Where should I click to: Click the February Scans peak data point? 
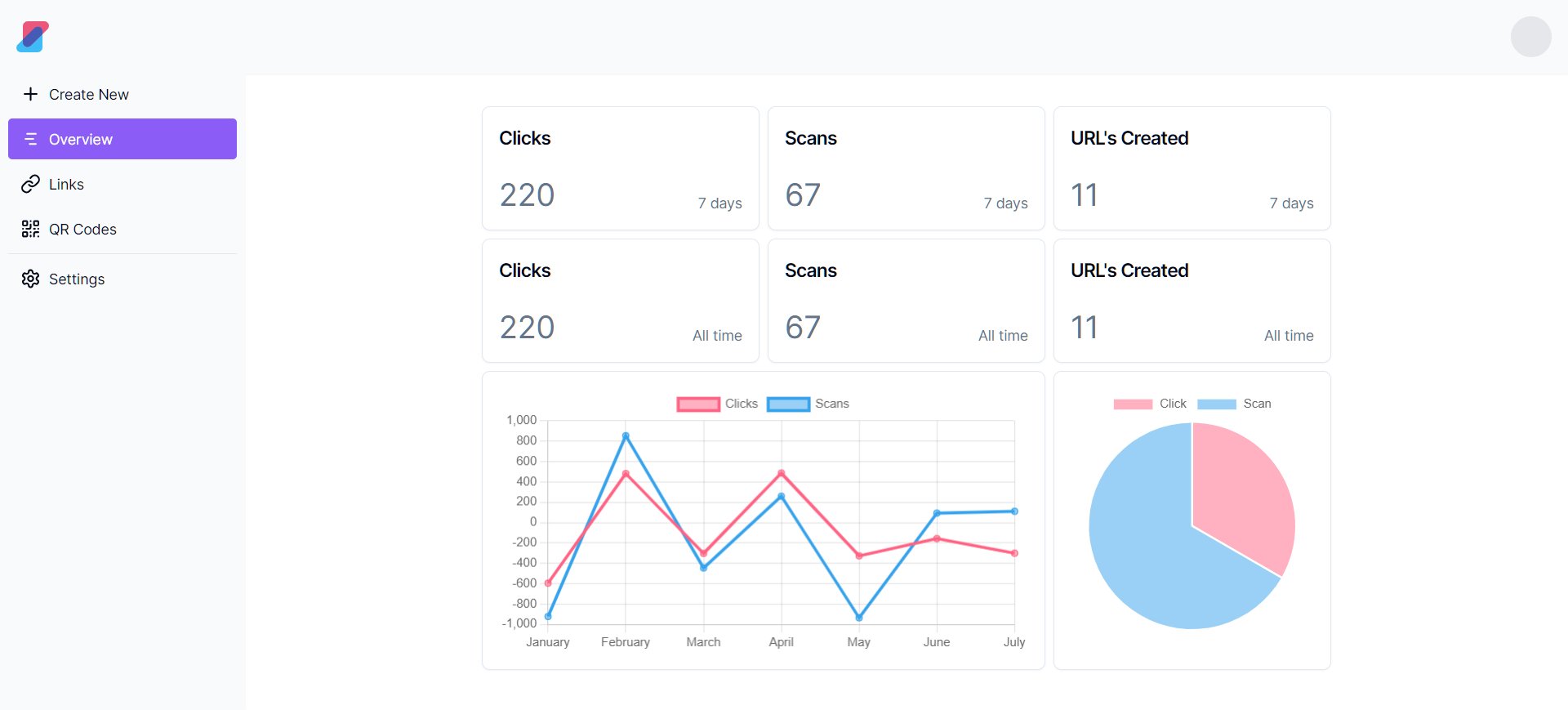626,436
